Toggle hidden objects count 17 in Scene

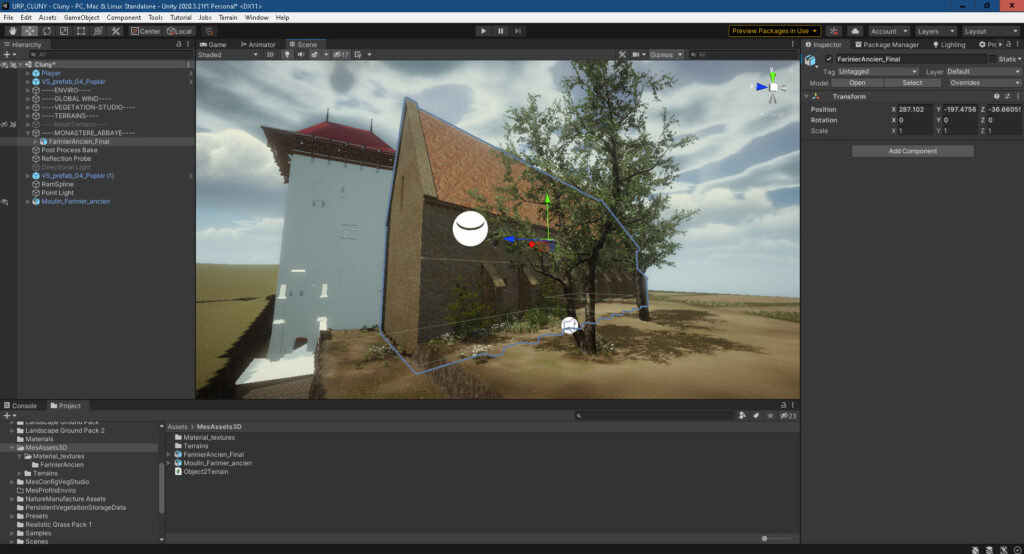click(341, 55)
